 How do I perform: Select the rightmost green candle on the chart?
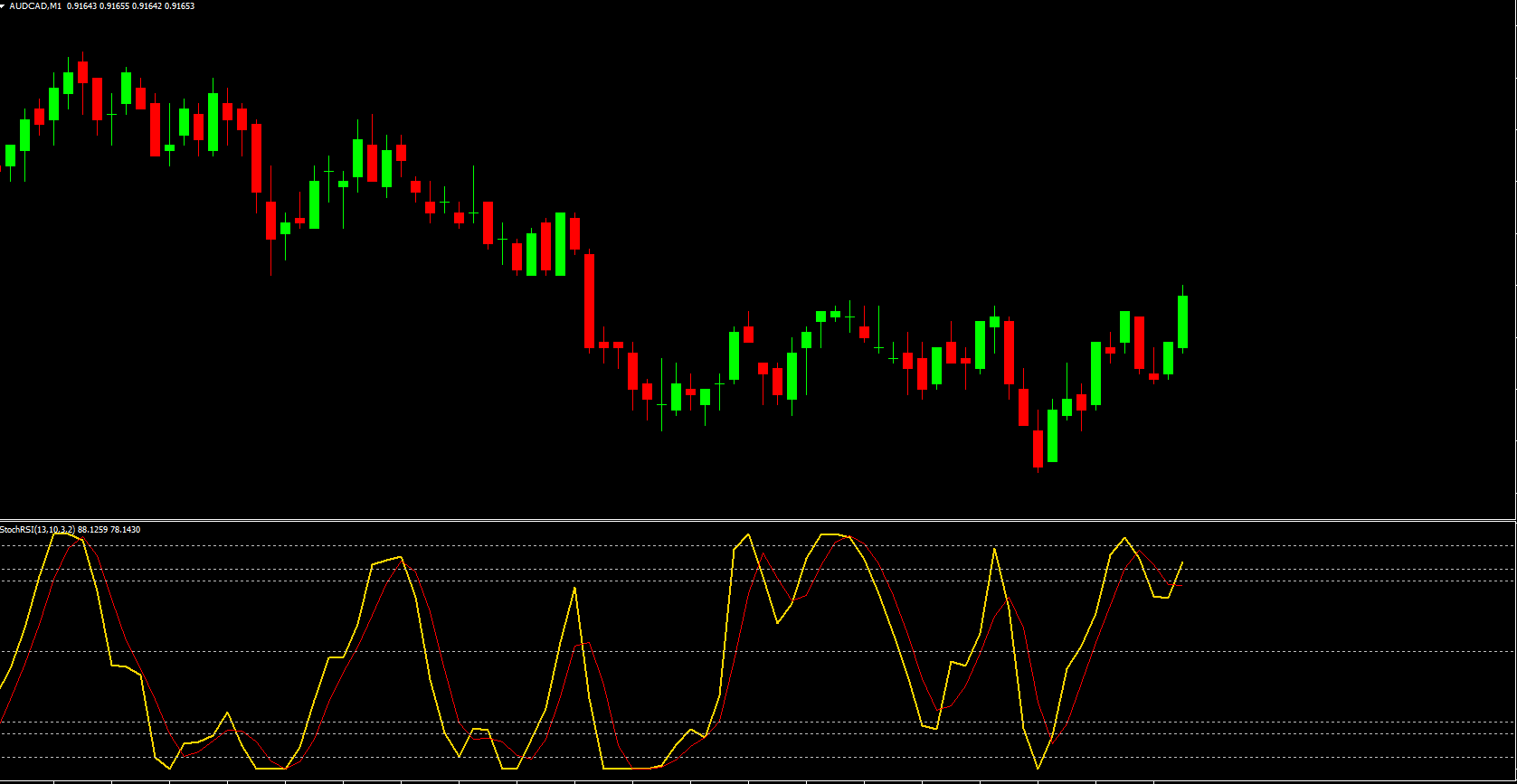coord(1182,323)
